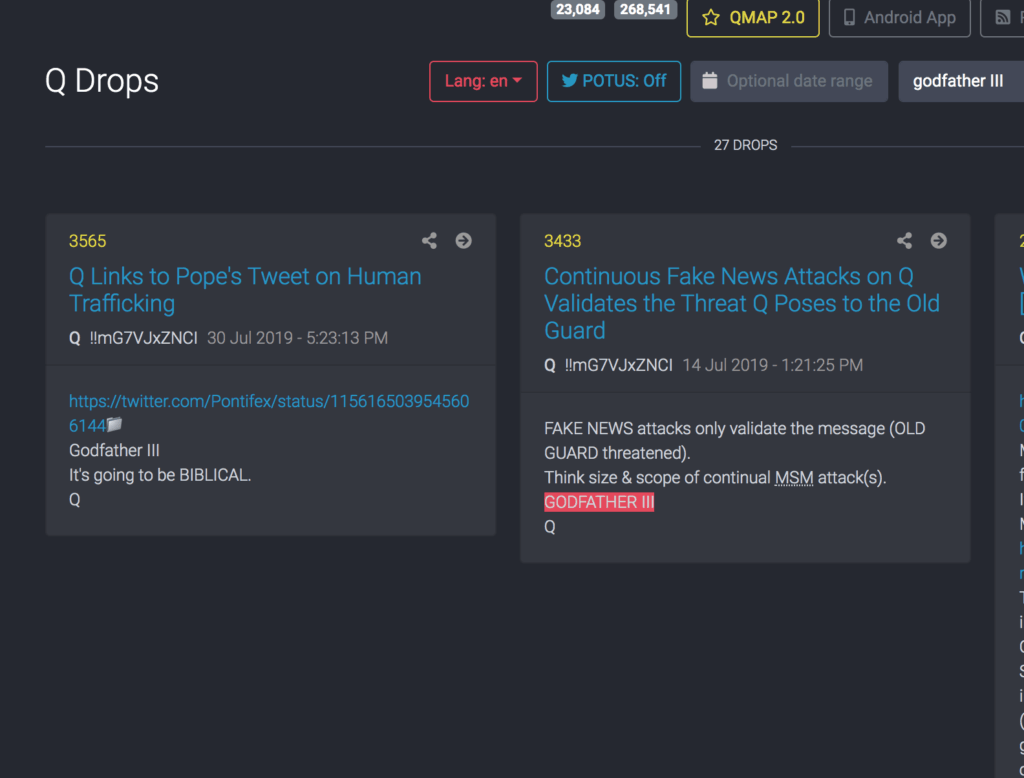Screen dimensions: 1024x778
Task: Click drop number 3433
Action: 562,241
